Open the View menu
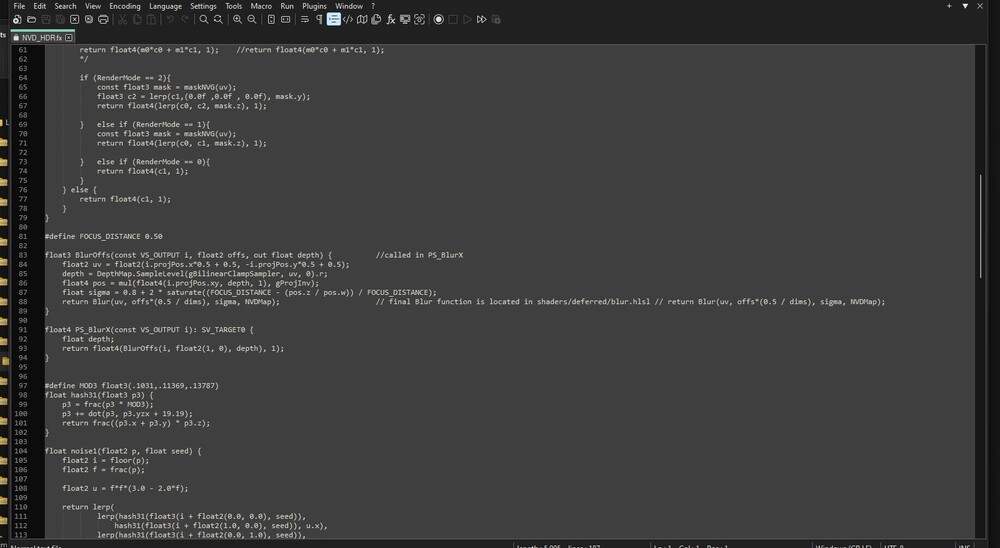This screenshot has width=1000, height=548. click(x=93, y=6)
